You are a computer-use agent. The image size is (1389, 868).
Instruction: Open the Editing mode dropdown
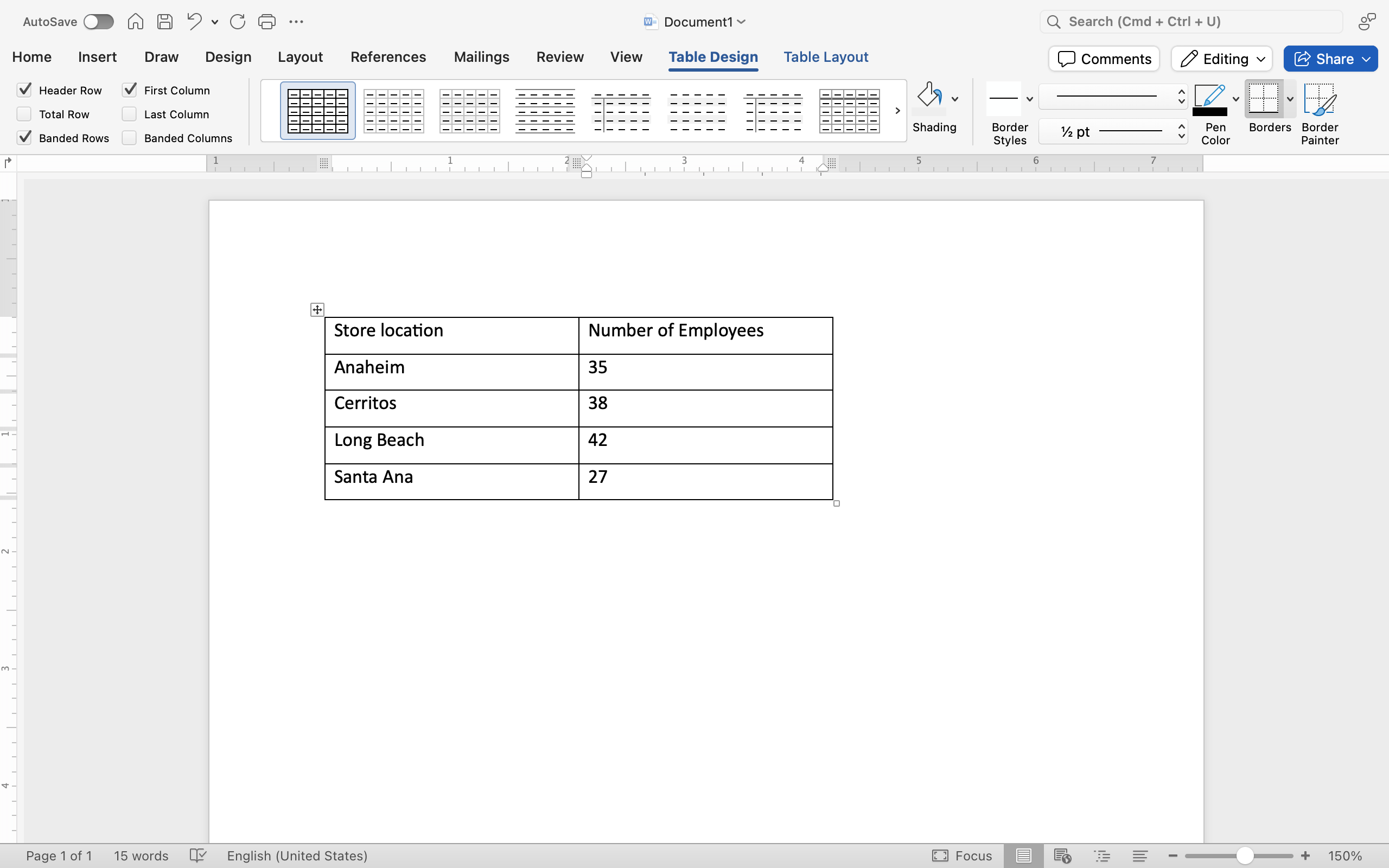pyautogui.click(x=1222, y=59)
